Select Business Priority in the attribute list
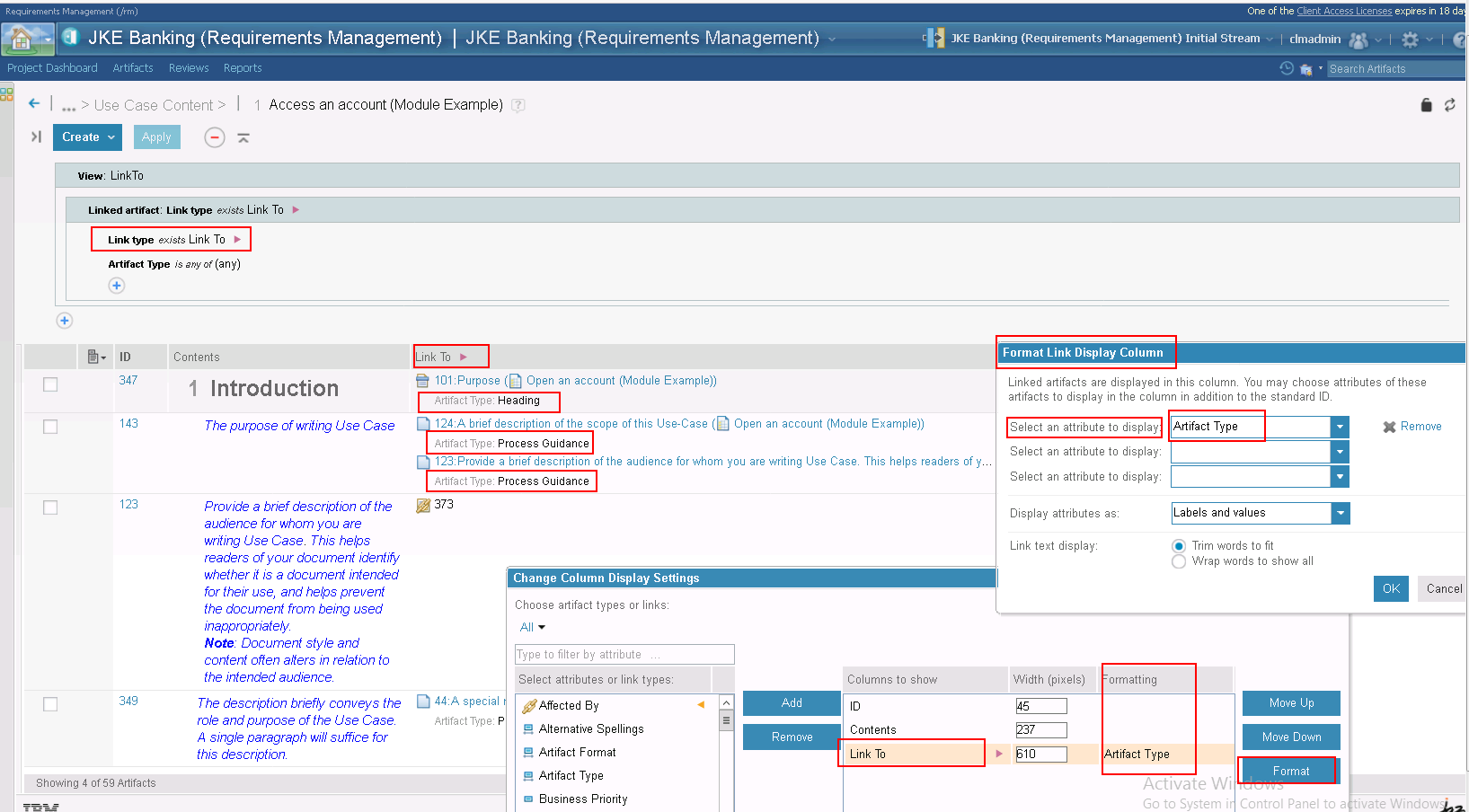This screenshot has height=812, width=1469. tap(583, 799)
